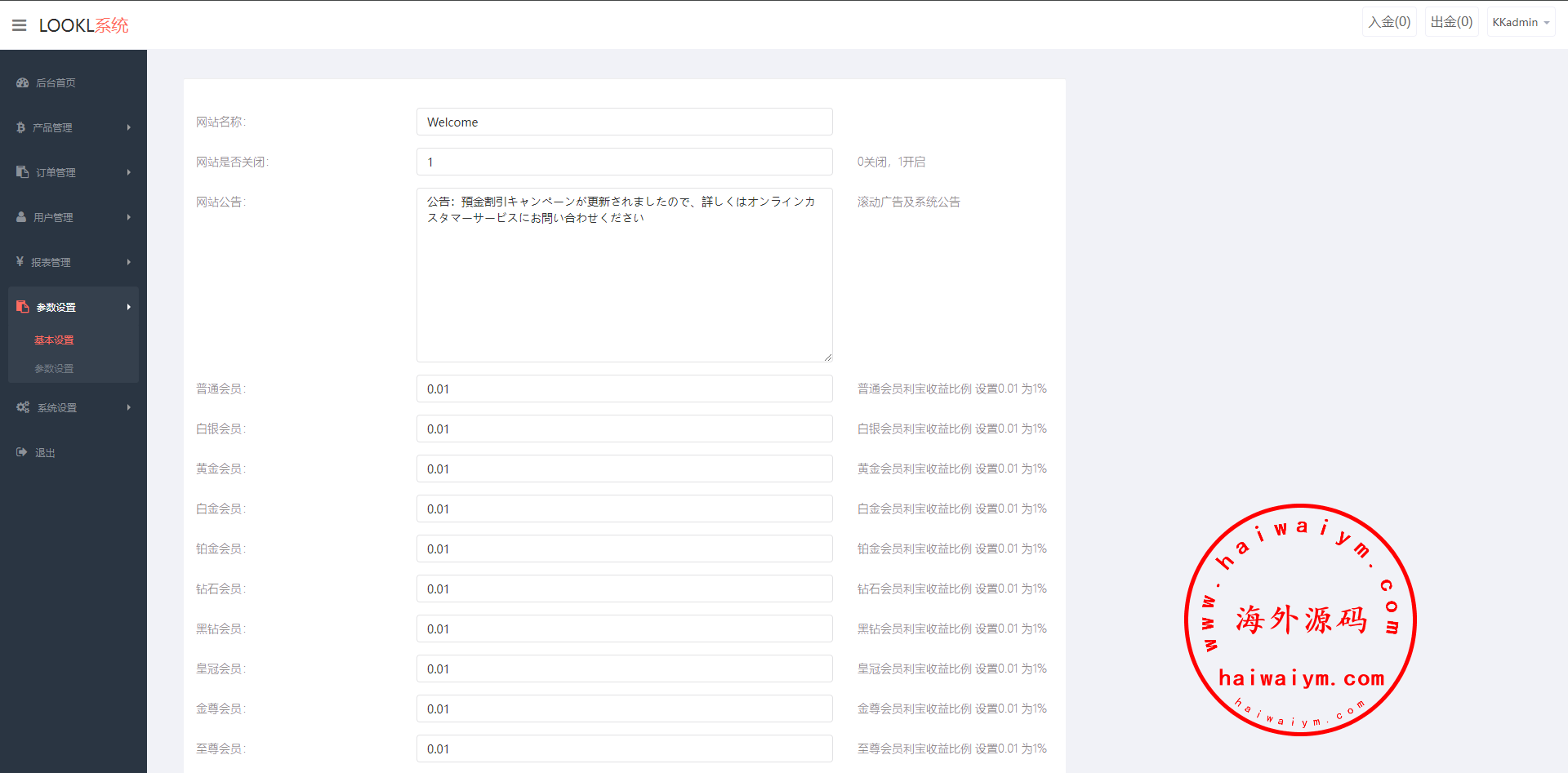Focus the 网站是否关闭 input field

click(624, 162)
